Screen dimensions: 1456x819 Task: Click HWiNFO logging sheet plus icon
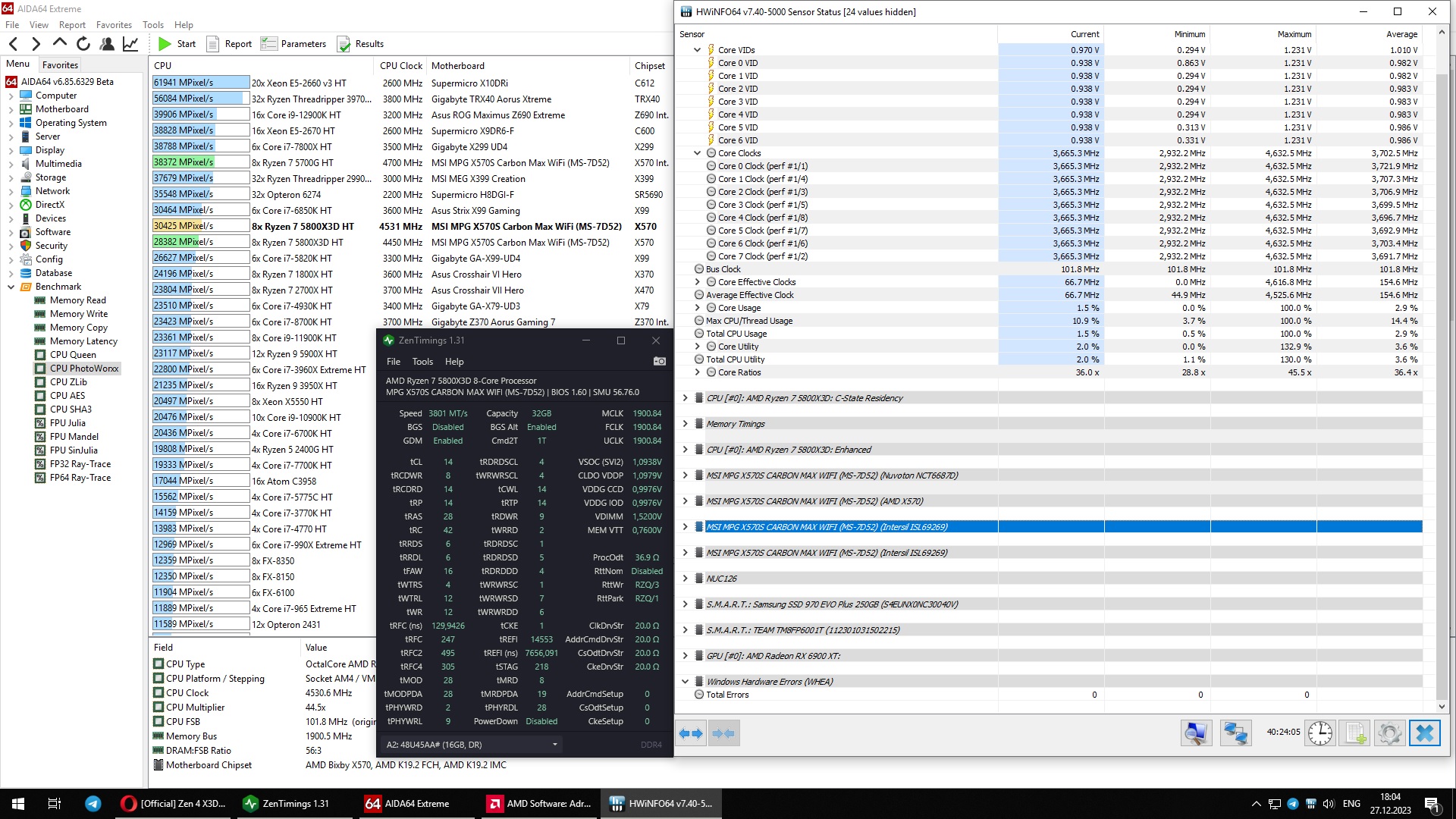tap(1355, 733)
